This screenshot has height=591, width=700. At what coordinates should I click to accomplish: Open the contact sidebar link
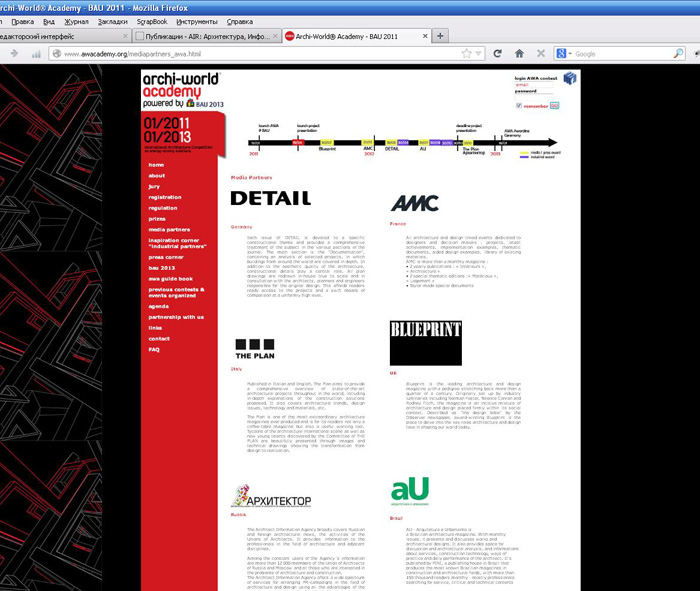point(159,338)
